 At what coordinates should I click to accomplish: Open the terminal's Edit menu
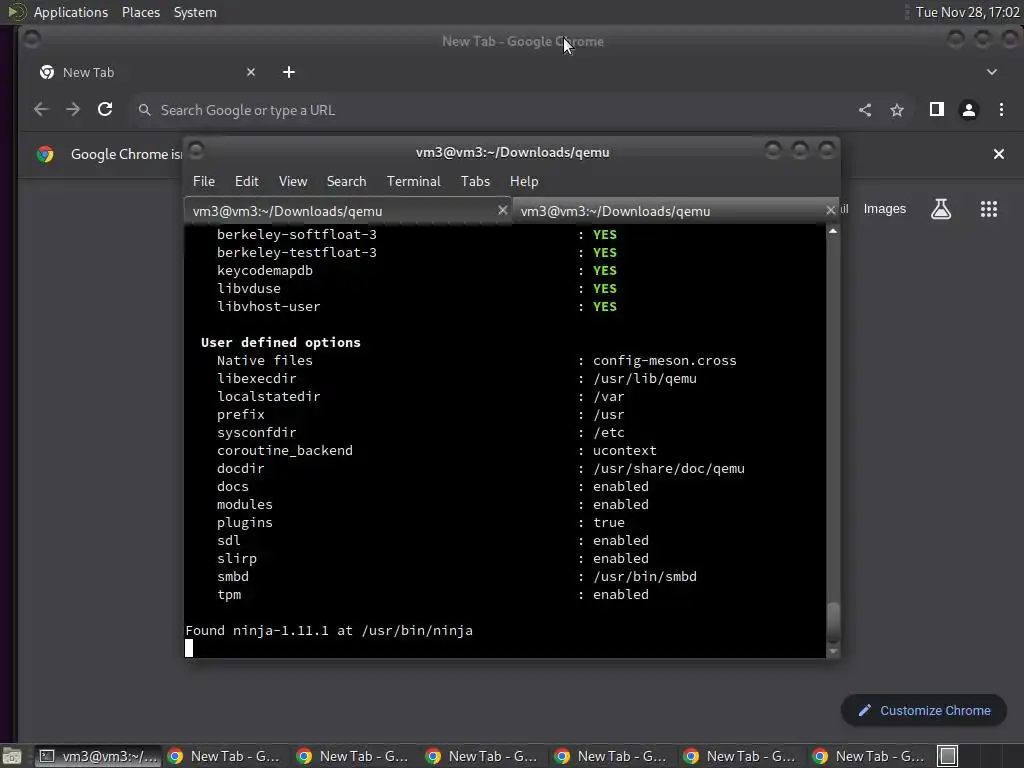246,182
